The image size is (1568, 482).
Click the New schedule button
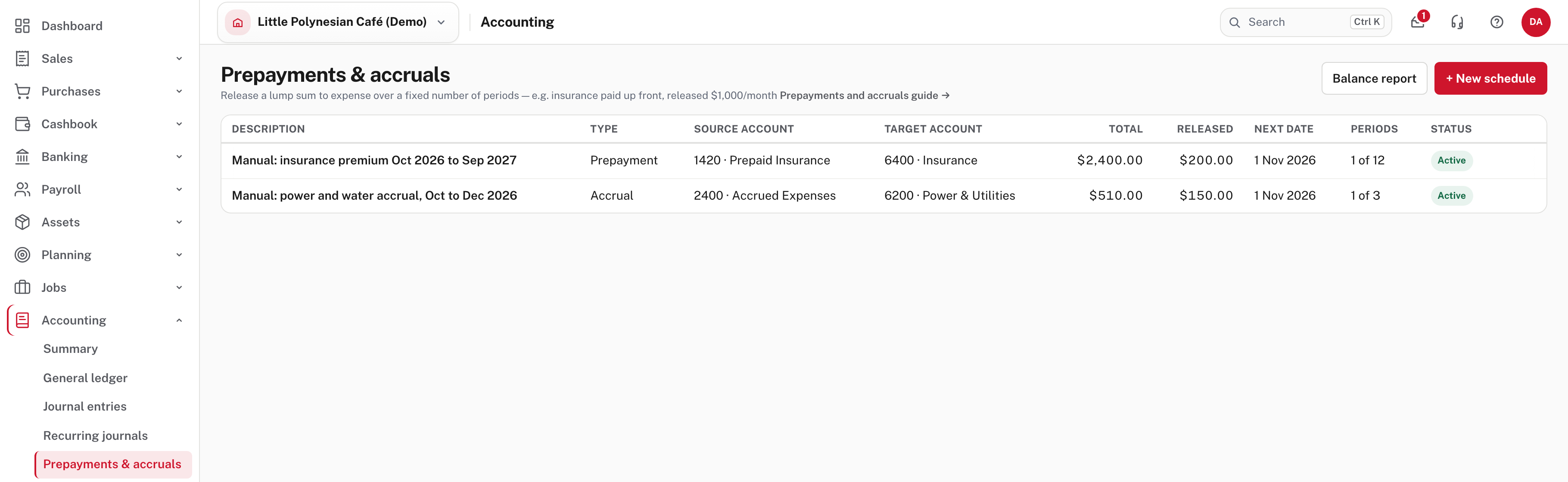tap(1490, 78)
